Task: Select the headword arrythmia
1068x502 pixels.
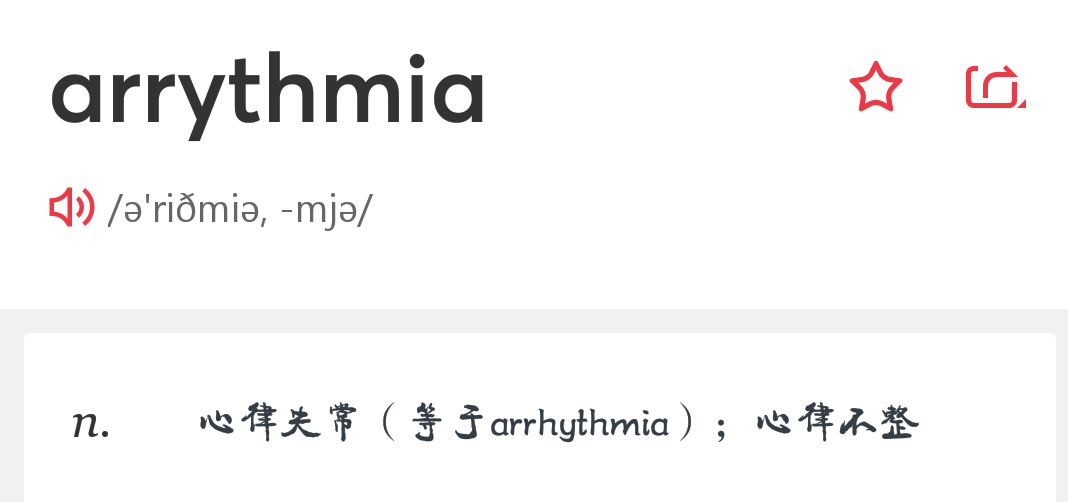Action: 268,95
